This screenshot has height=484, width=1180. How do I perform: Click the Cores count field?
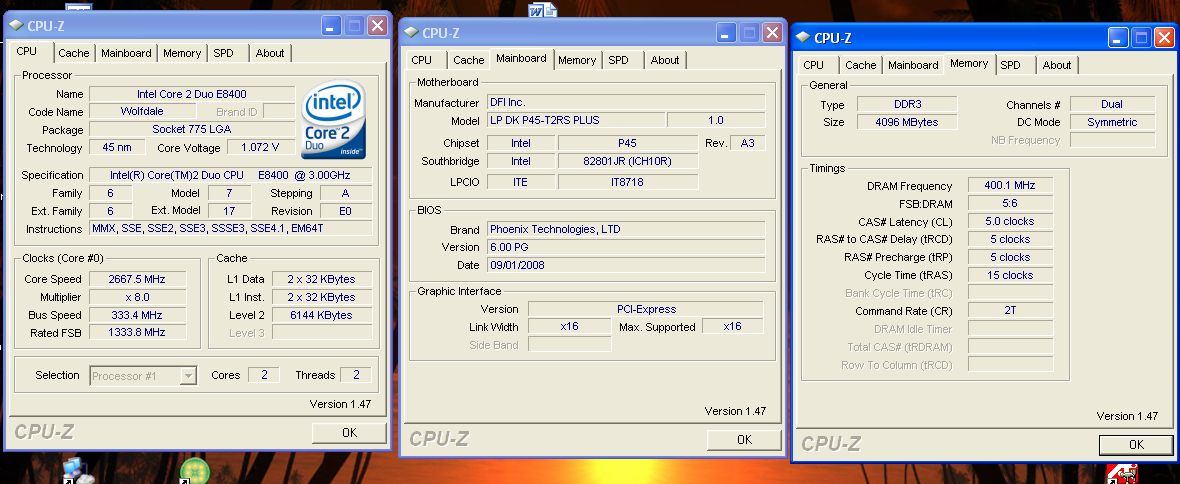[x=264, y=375]
